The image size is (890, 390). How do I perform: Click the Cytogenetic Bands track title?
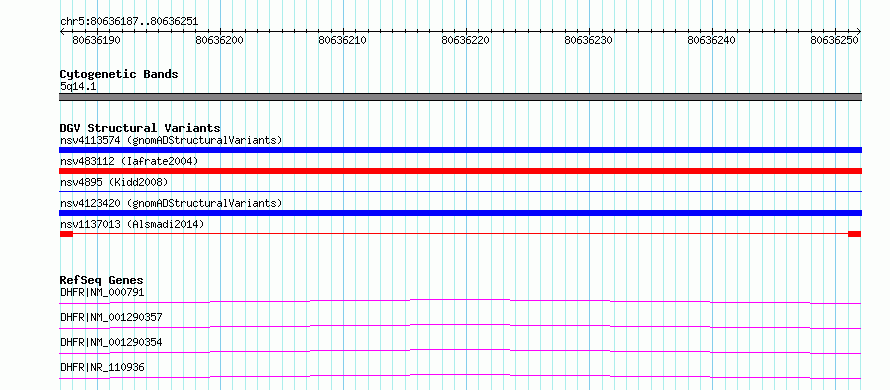point(119,74)
